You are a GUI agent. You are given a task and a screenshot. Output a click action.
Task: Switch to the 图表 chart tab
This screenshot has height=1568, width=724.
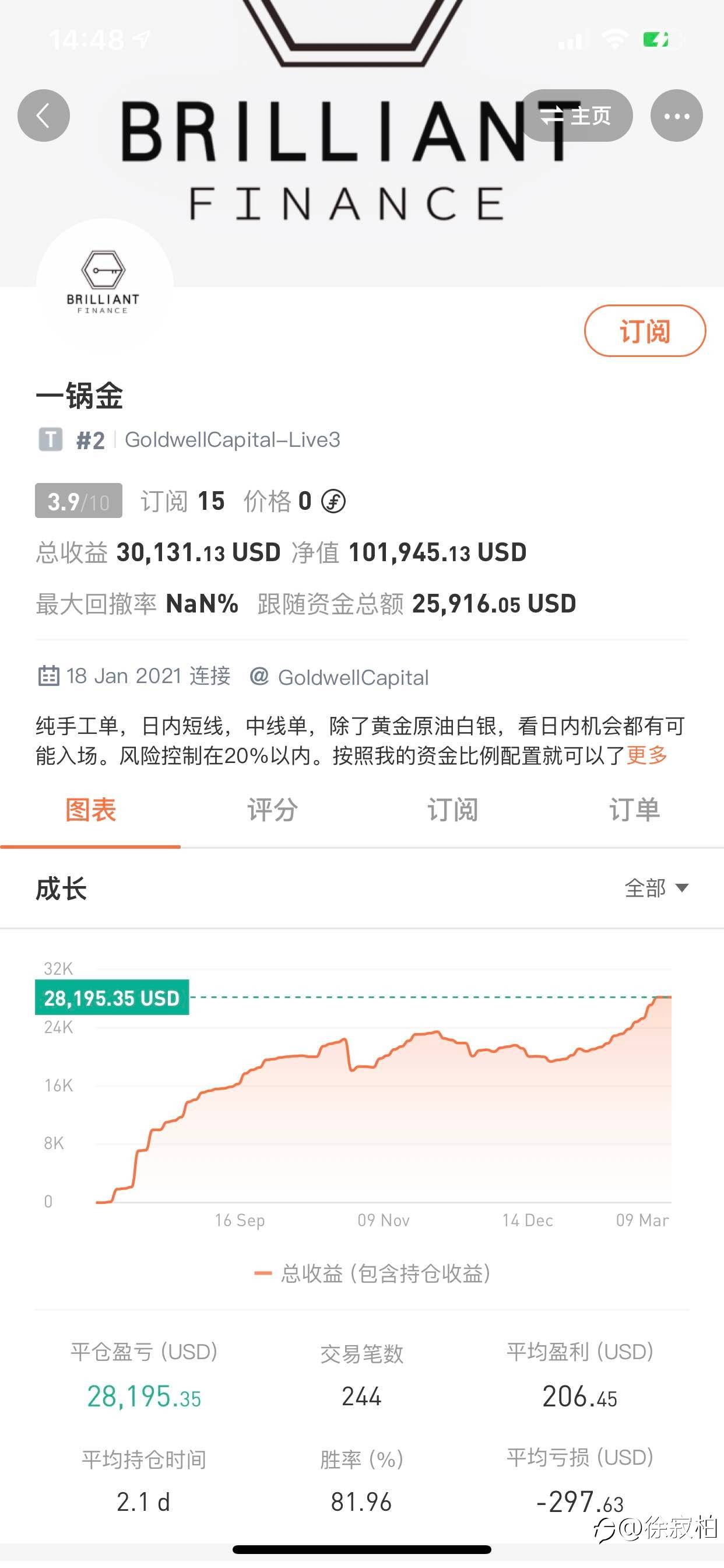tap(91, 810)
